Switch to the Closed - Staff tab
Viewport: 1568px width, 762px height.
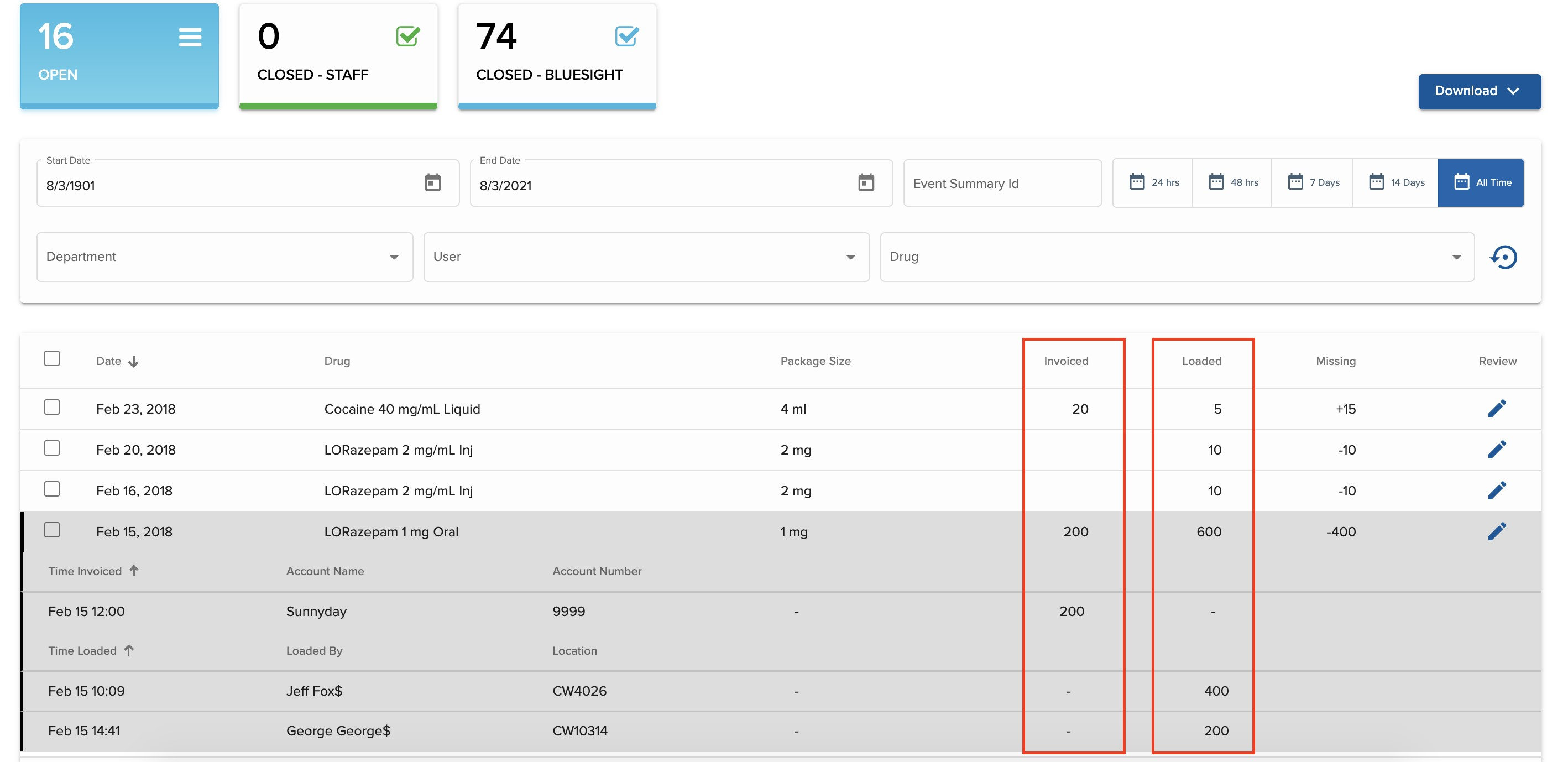(338, 56)
